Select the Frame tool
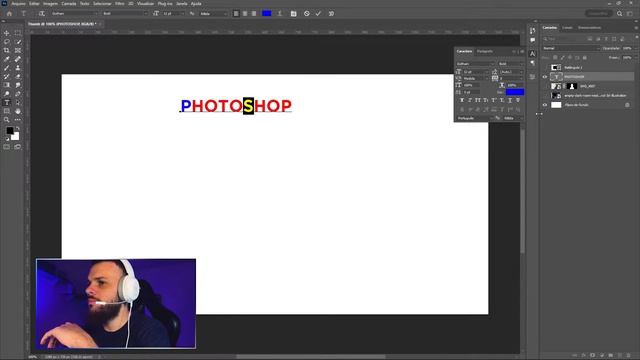This screenshot has width=640, height=360. [18, 51]
